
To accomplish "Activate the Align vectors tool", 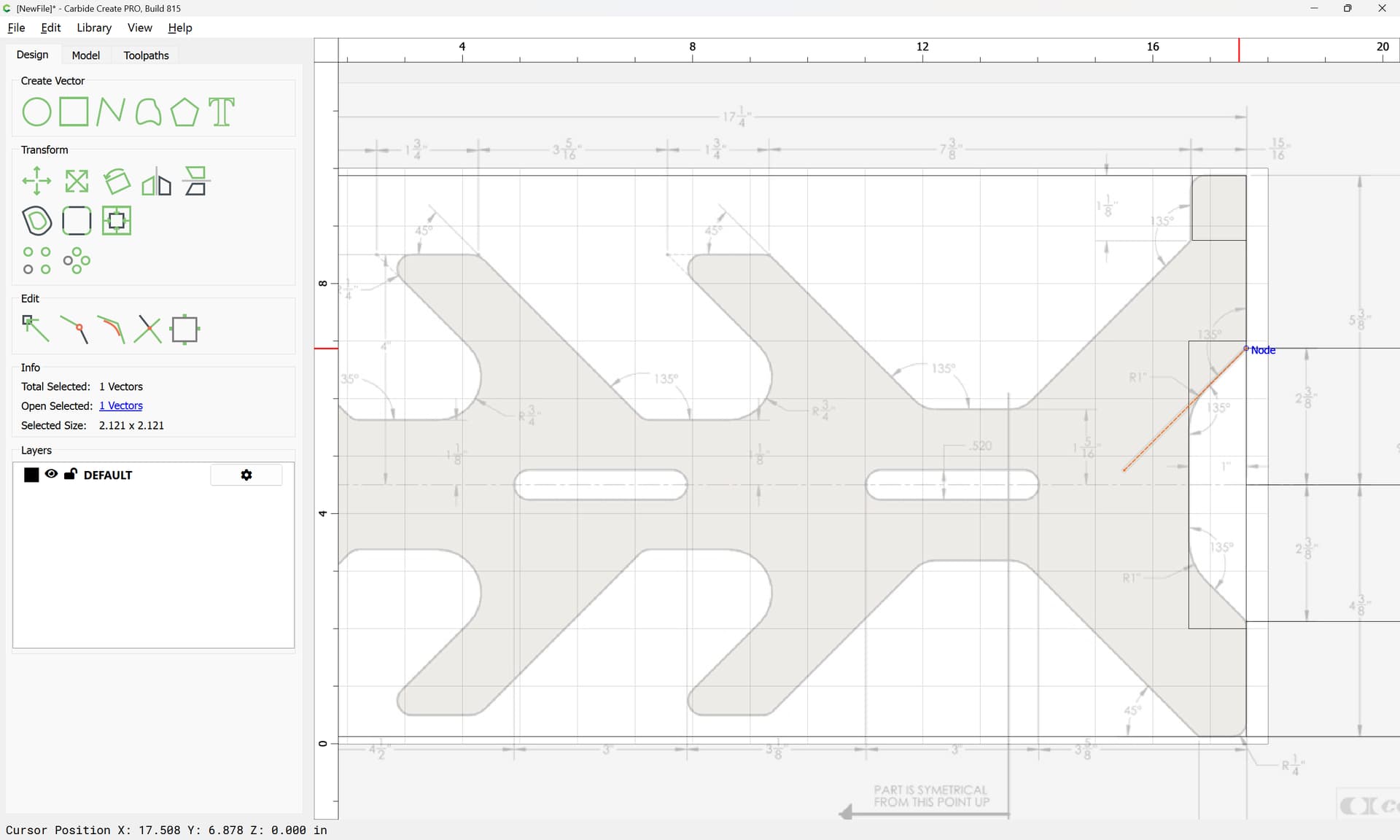I will pyautogui.click(x=196, y=181).
